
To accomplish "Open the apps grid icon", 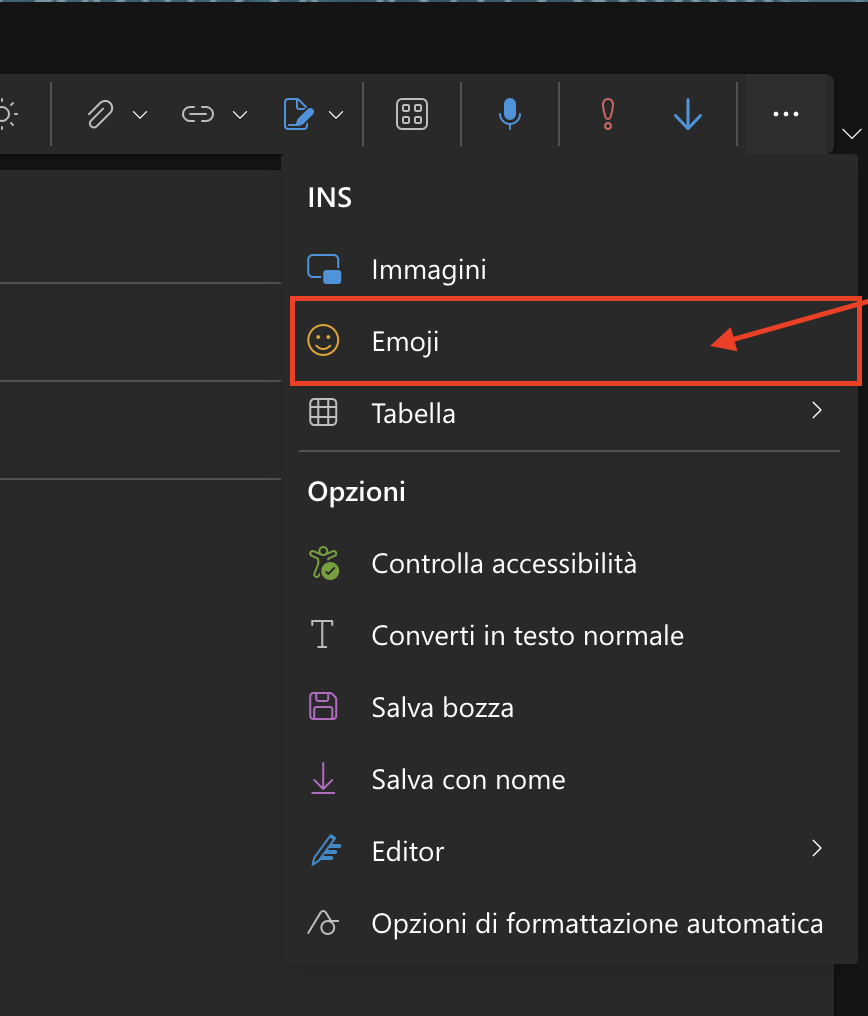I will [x=412, y=114].
